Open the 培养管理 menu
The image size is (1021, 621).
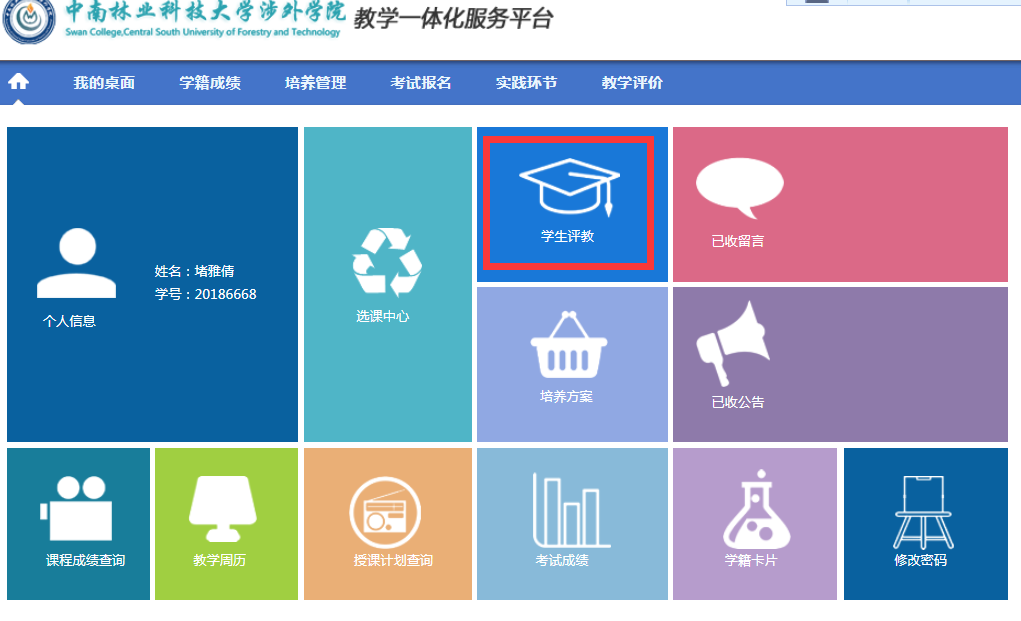315,83
